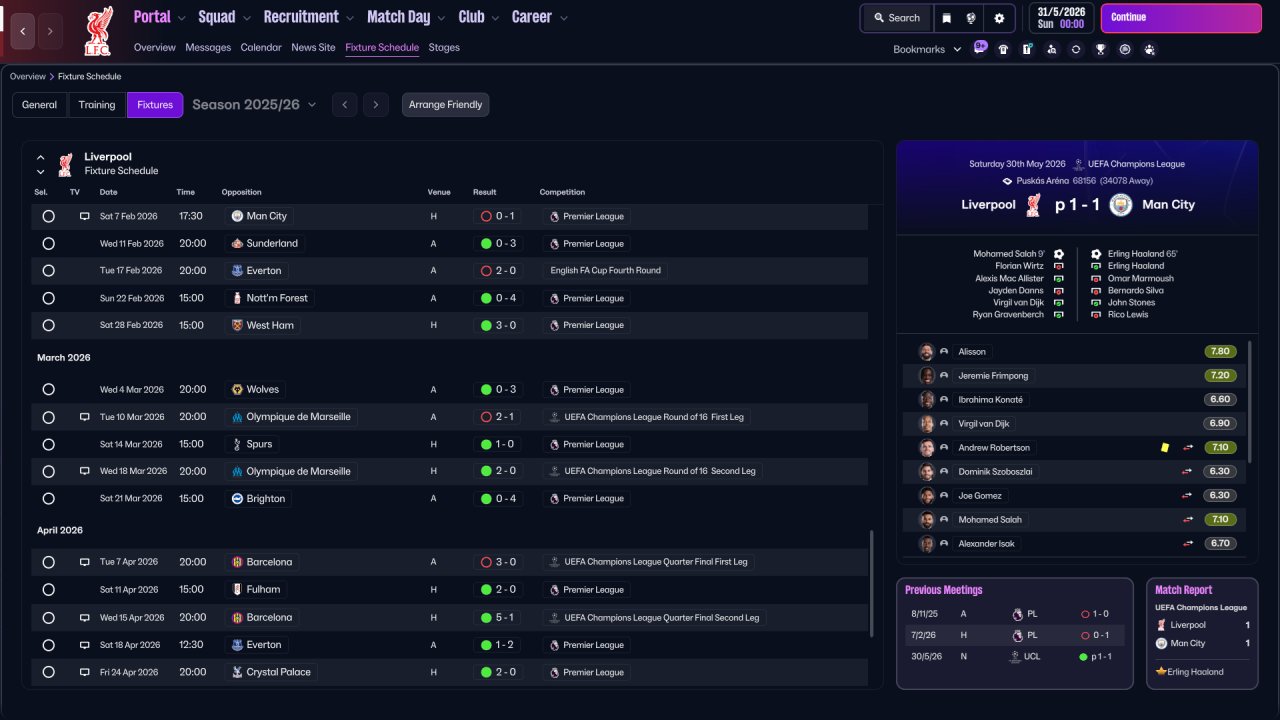The image size is (1280, 720).
Task: Click the Search button
Action: (x=896, y=18)
